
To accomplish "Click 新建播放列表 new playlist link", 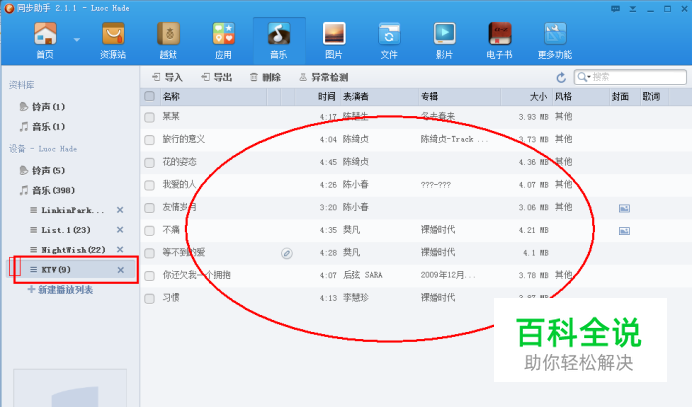I will pyautogui.click(x=60, y=290).
